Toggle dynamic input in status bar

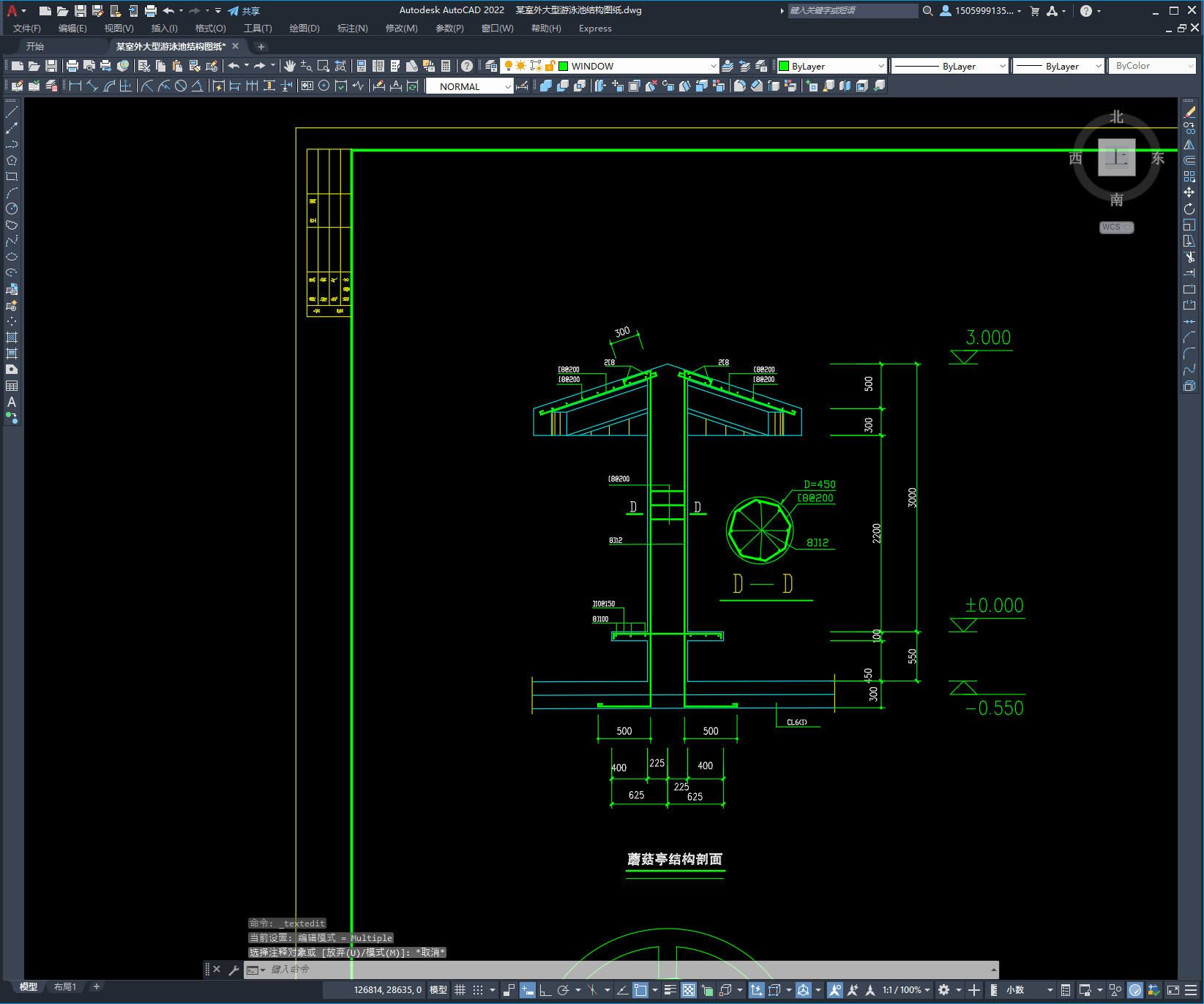(x=528, y=990)
